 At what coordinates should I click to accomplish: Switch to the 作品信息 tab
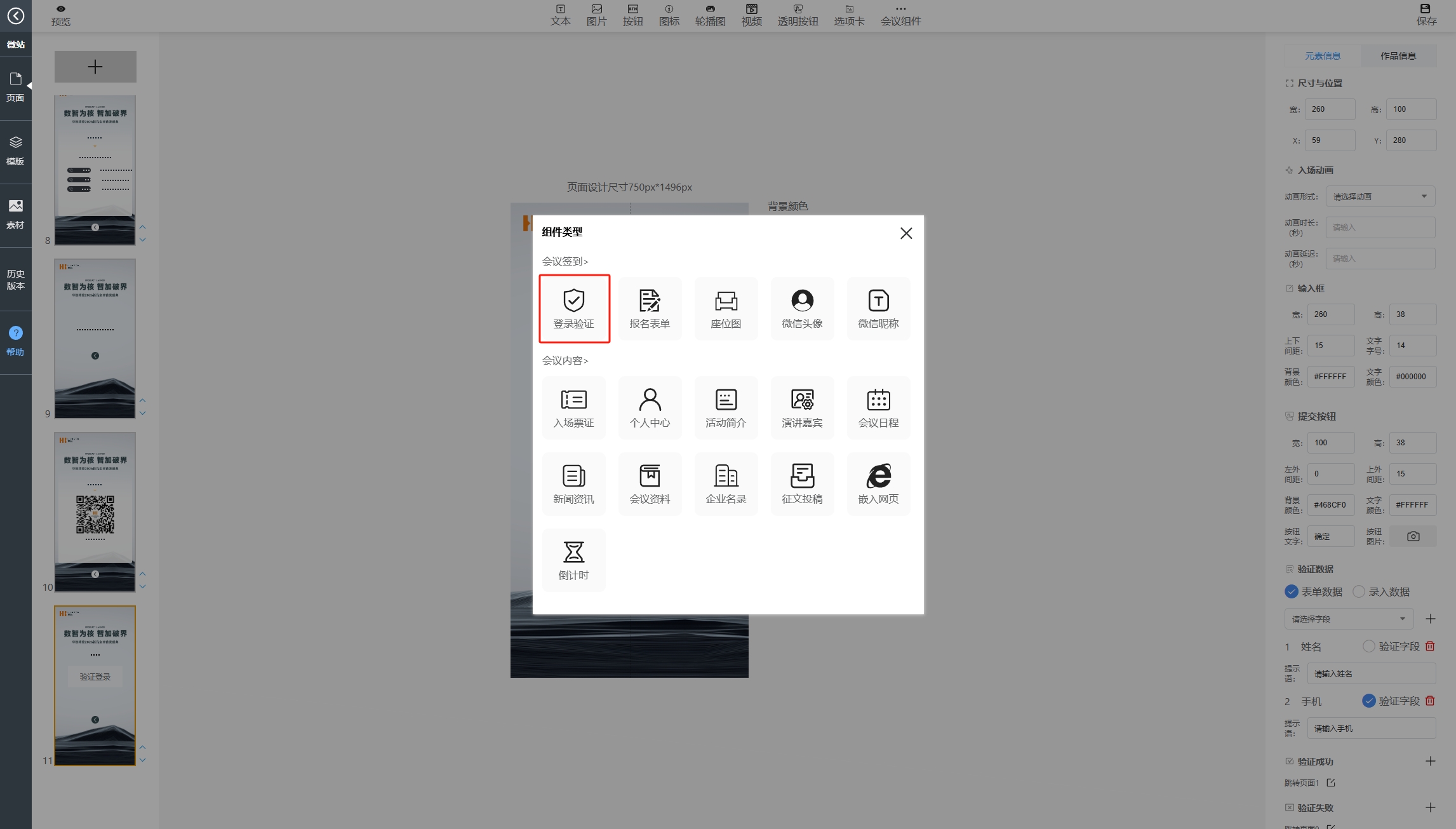click(1398, 56)
